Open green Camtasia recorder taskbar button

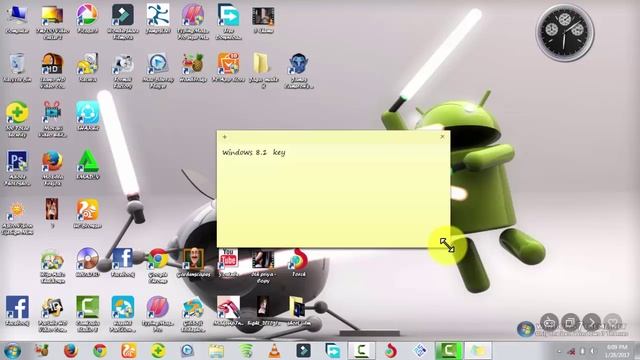click(x=448, y=351)
